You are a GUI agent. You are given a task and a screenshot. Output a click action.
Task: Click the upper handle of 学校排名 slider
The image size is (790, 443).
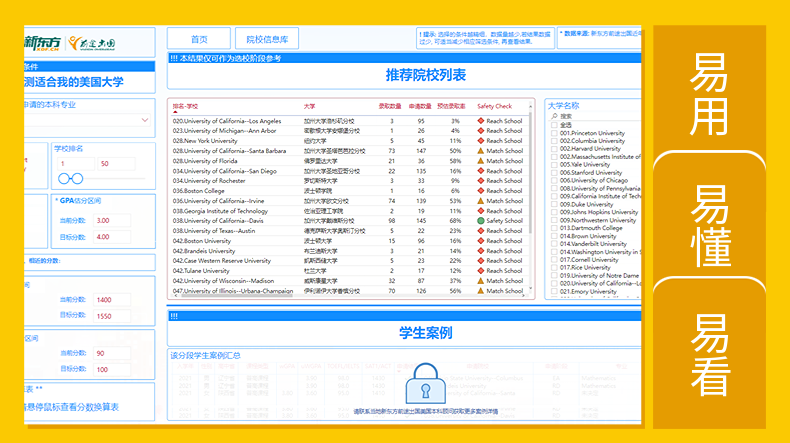[77, 178]
